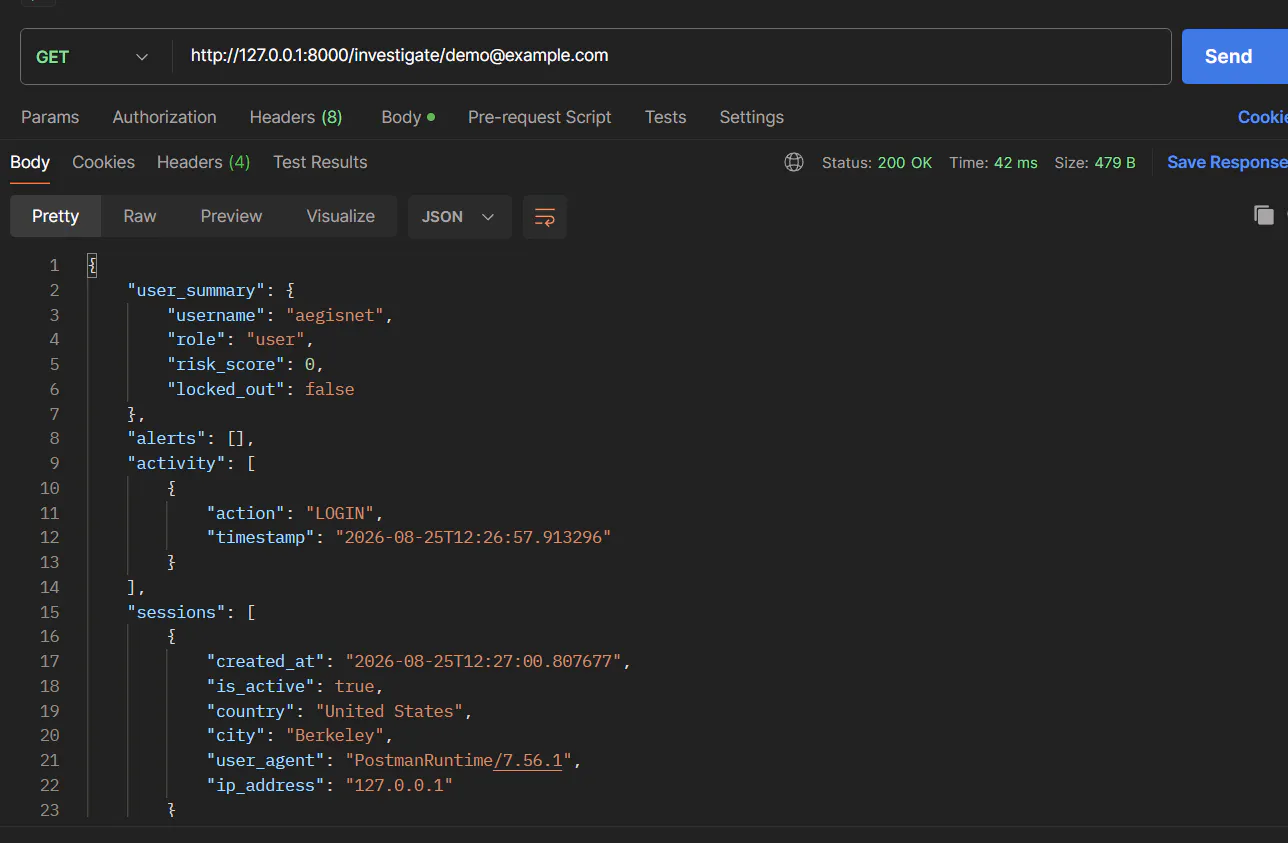Select the response Body tab
Image resolution: width=1288 pixels, height=843 pixels.
pos(30,162)
